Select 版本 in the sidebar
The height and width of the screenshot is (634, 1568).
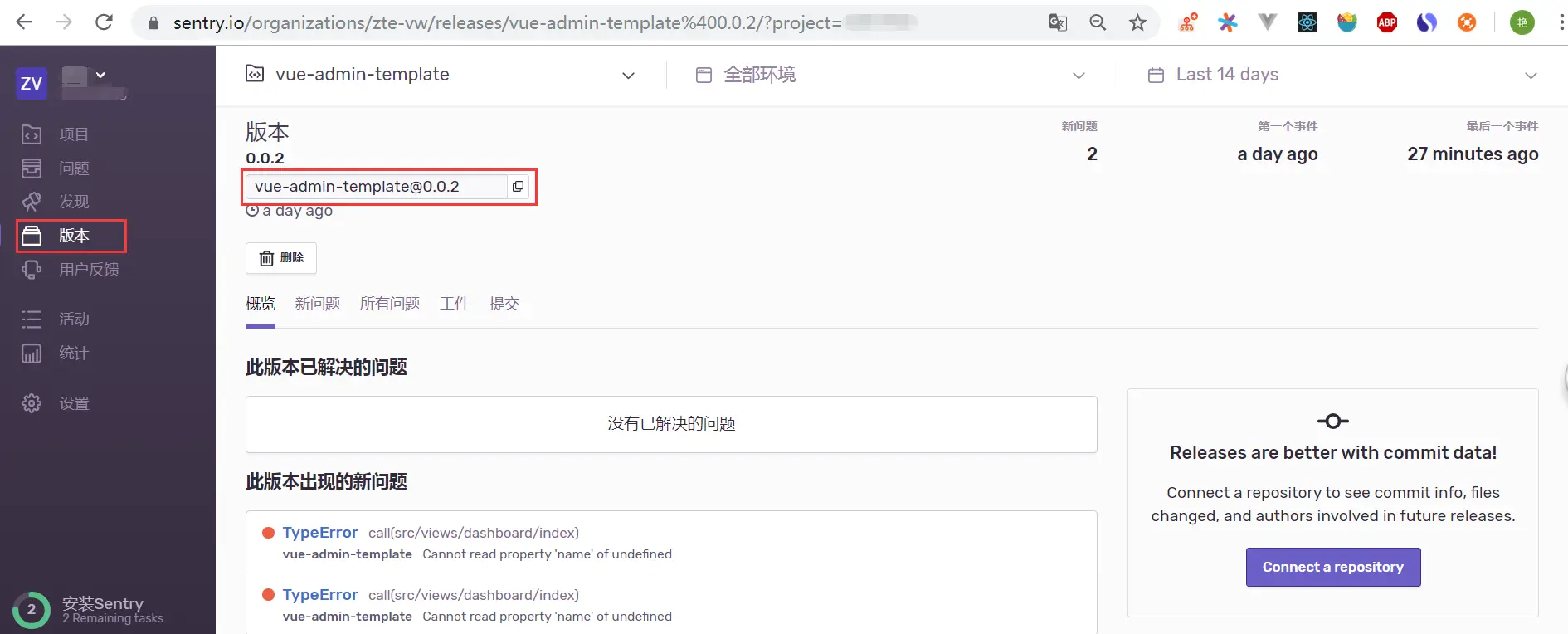tap(74, 236)
